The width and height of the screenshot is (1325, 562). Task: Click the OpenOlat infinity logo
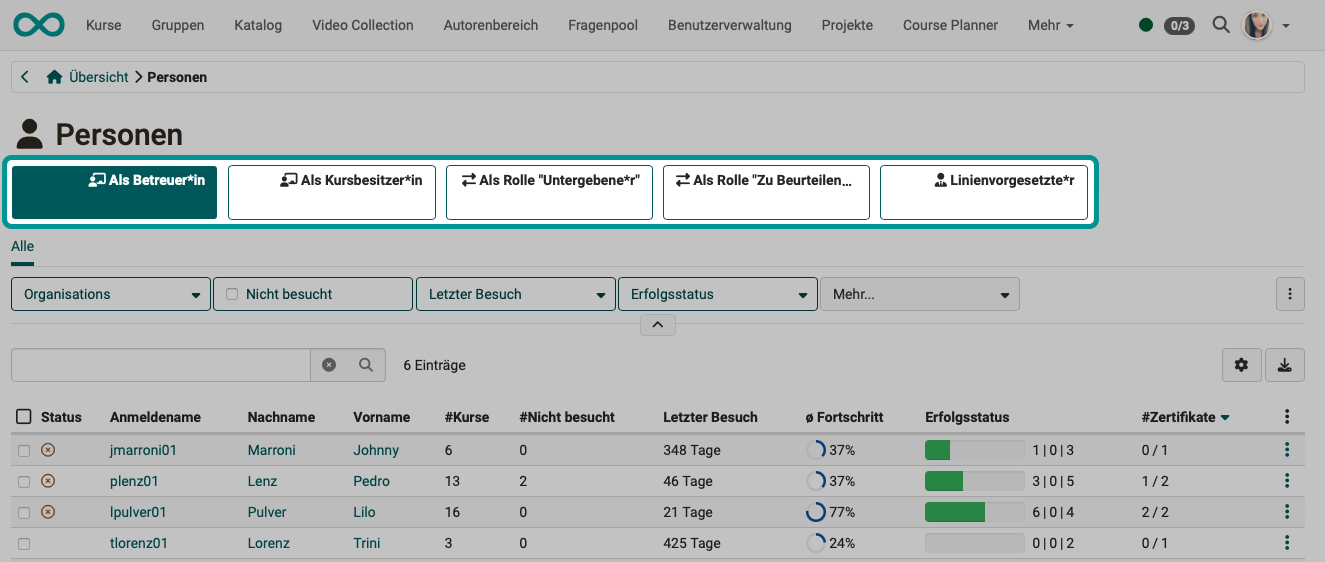click(39, 25)
